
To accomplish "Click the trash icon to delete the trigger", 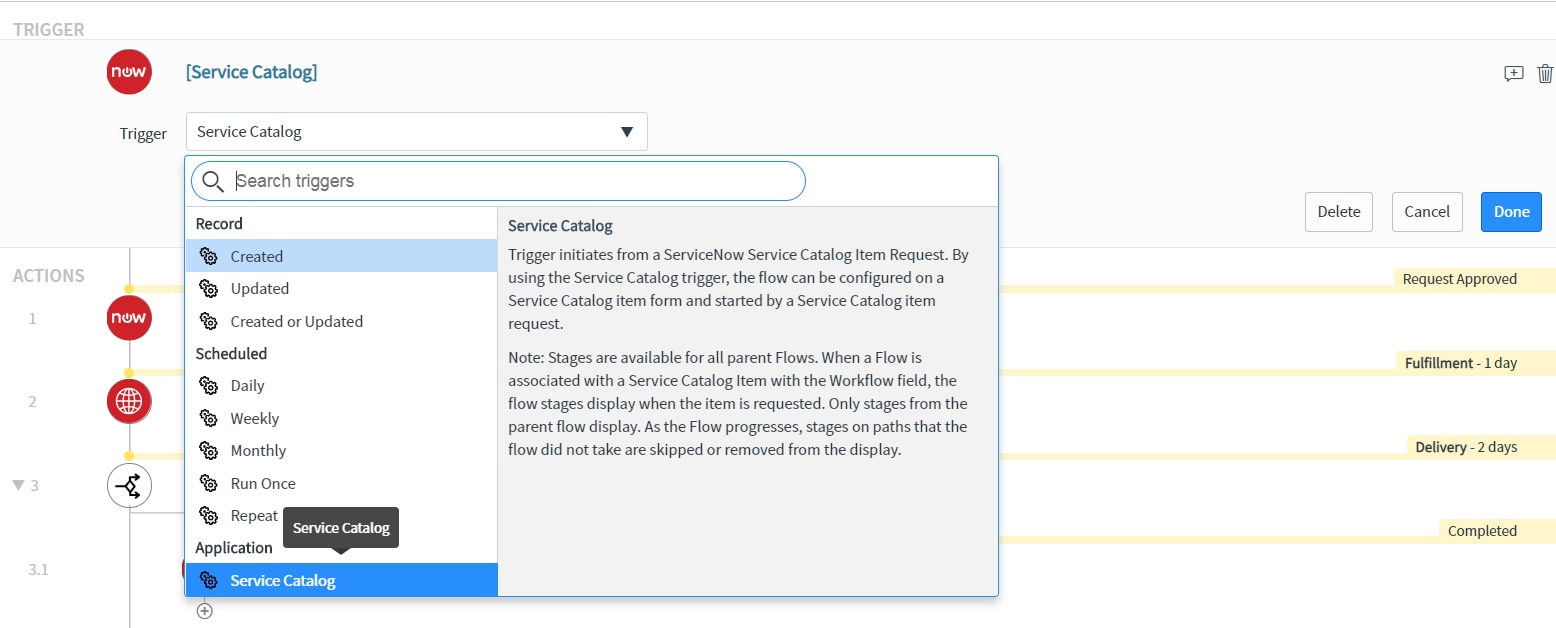I will point(1544,73).
